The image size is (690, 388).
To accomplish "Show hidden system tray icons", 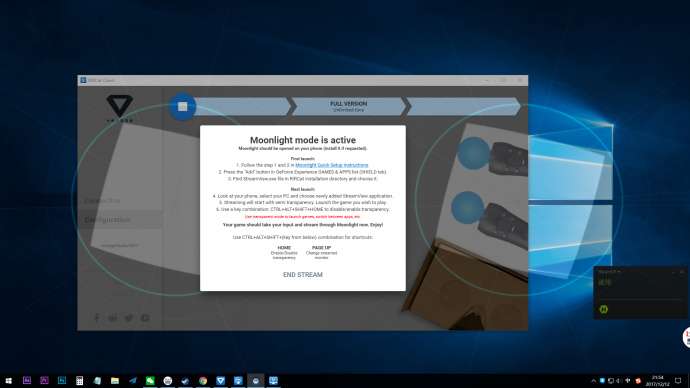I will tap(593, 381).
